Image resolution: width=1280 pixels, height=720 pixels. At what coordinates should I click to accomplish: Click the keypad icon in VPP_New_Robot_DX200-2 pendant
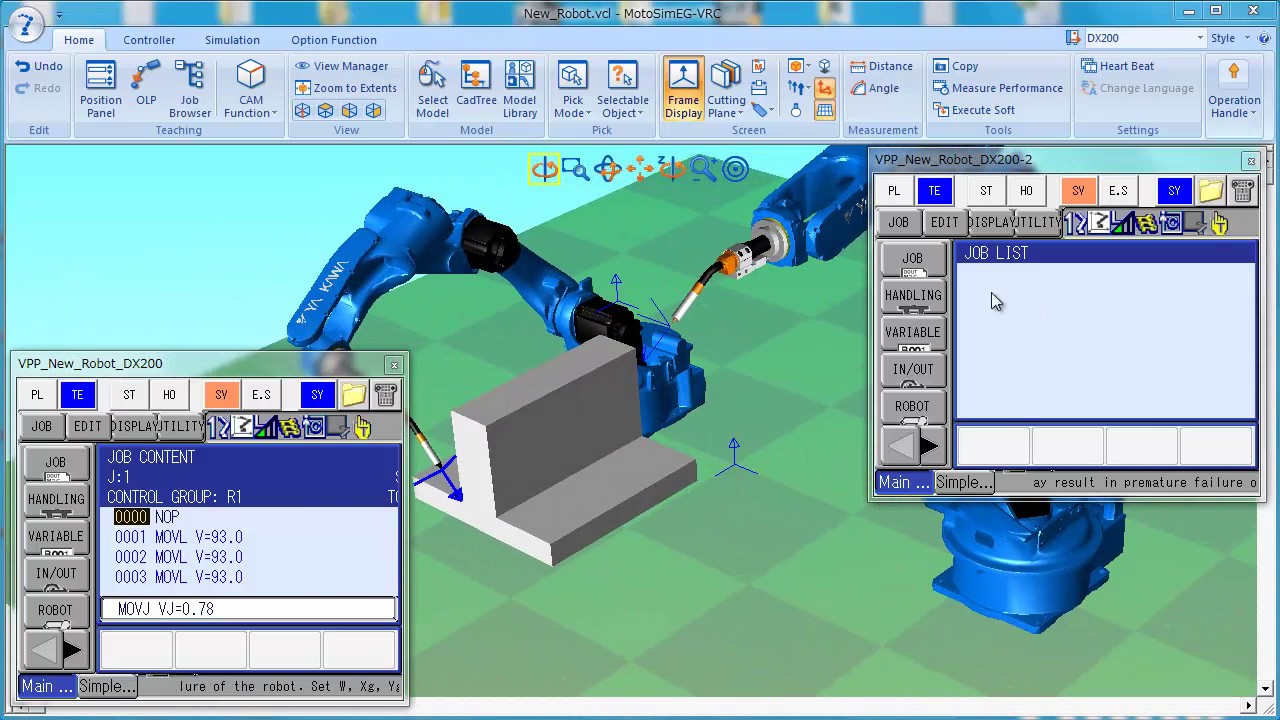pos(1242,190)
